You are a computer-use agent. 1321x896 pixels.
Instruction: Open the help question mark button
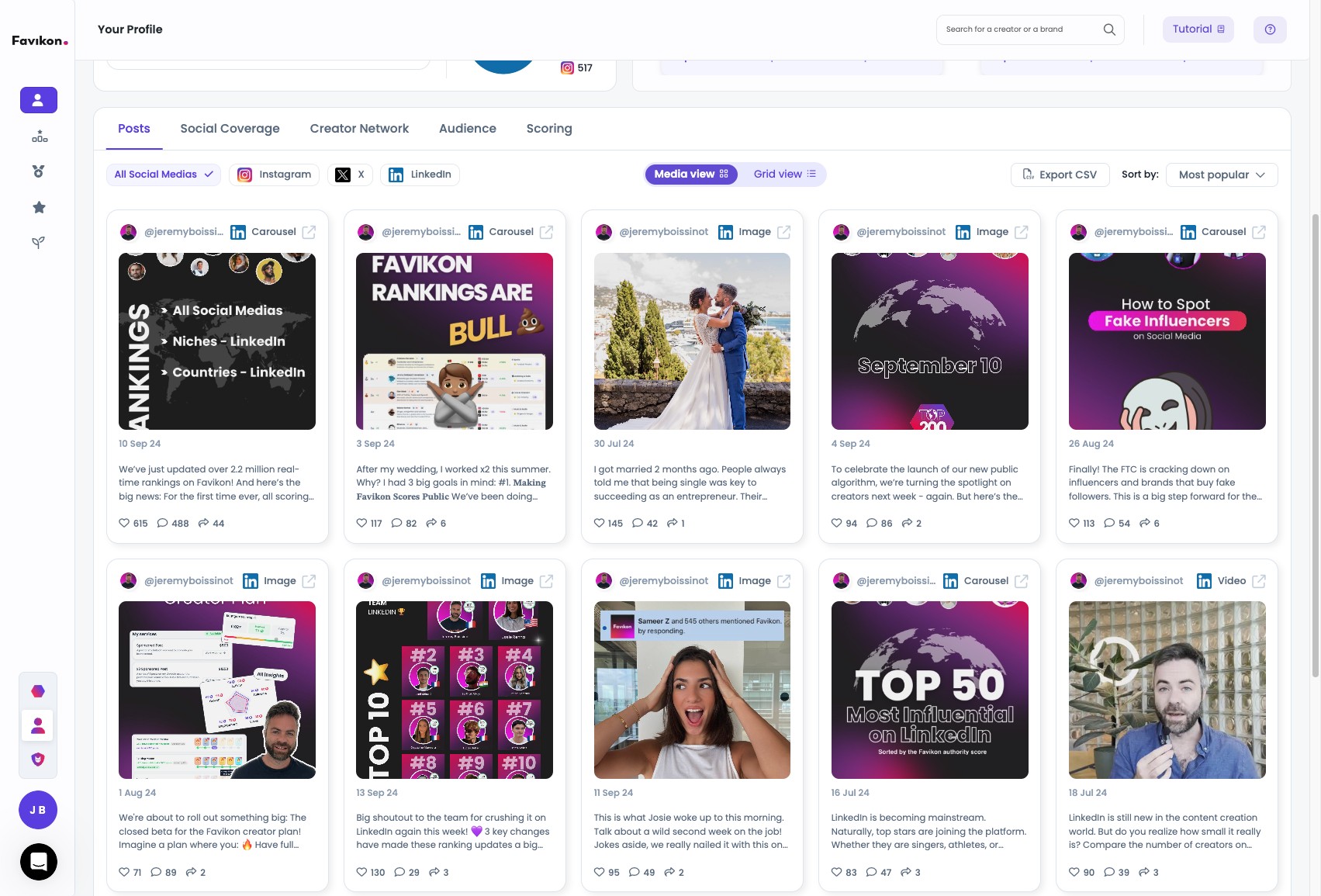click(x=1270, y=29)
